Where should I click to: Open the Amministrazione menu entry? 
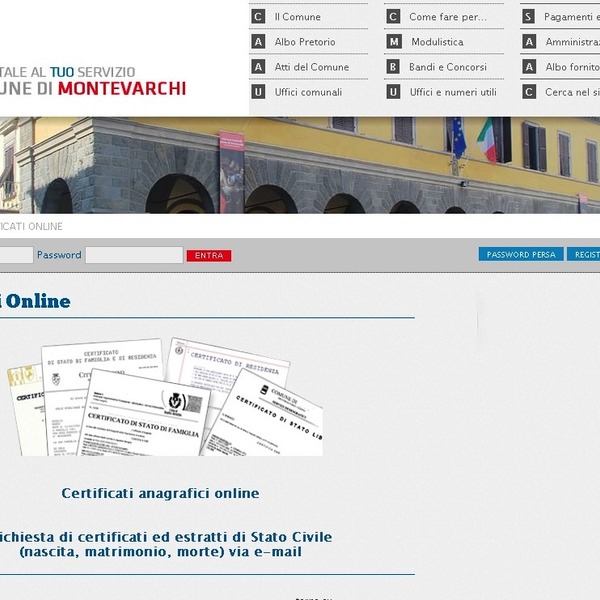(x=572, y=42)
